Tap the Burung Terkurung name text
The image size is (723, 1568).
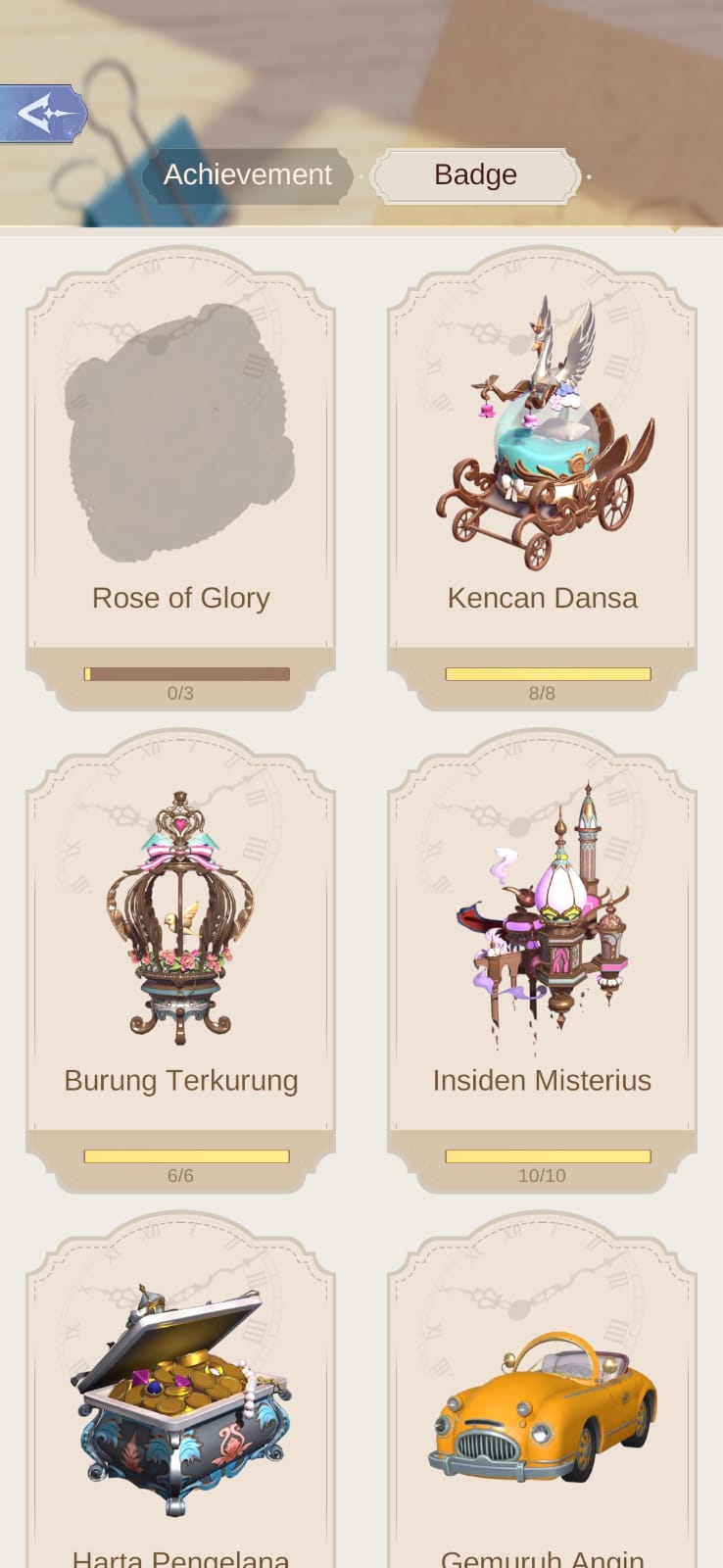point(180,1080)
